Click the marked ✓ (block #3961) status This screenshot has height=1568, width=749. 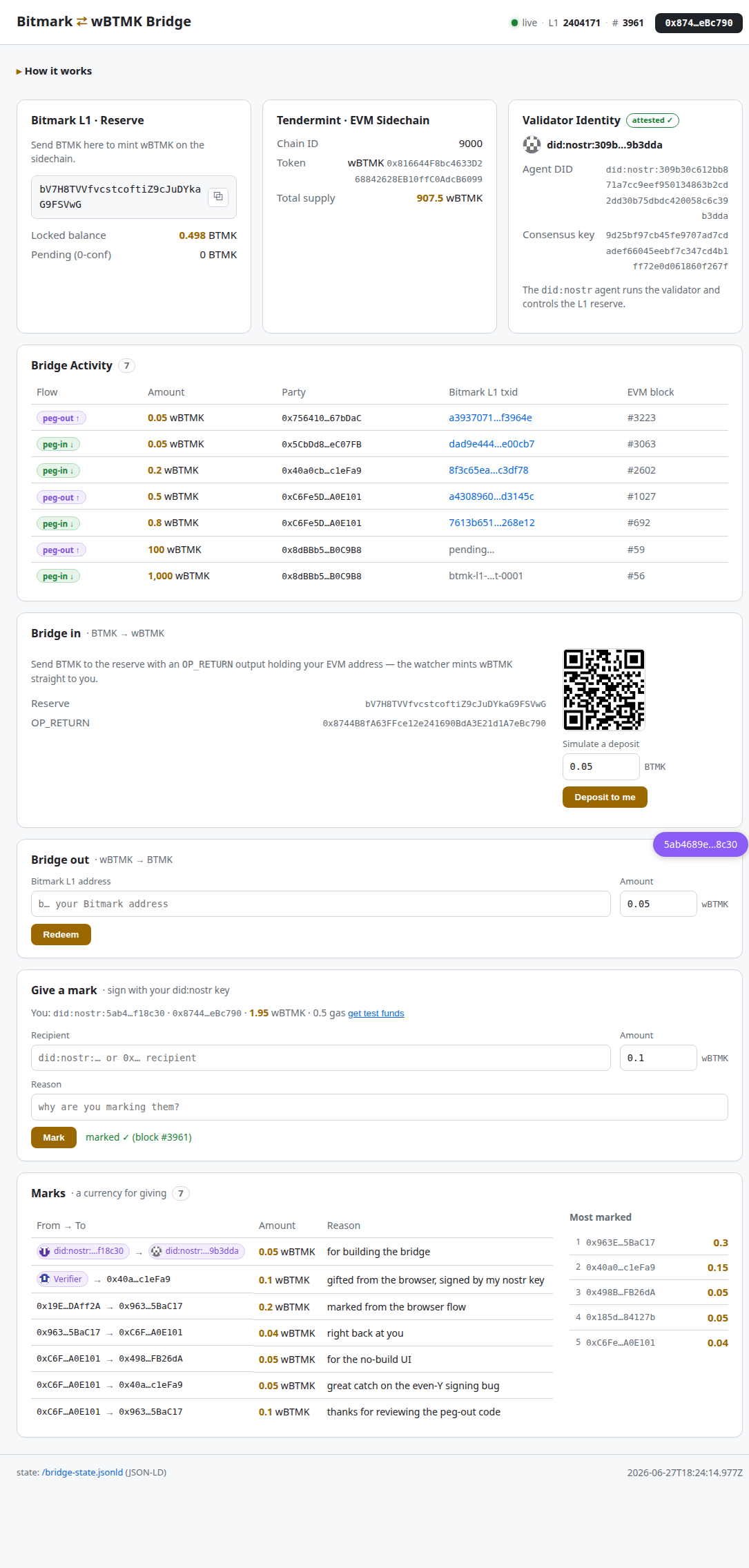pyautogui.click(x=139, y=1137)
